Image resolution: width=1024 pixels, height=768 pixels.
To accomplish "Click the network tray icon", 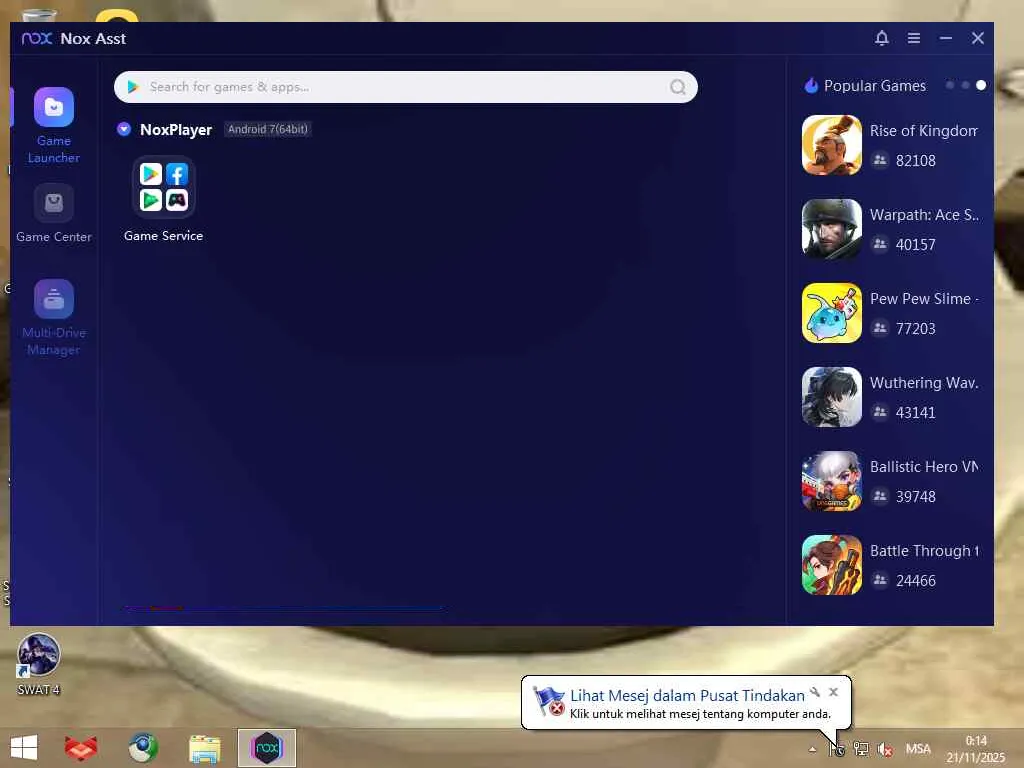I will (861, 749).
